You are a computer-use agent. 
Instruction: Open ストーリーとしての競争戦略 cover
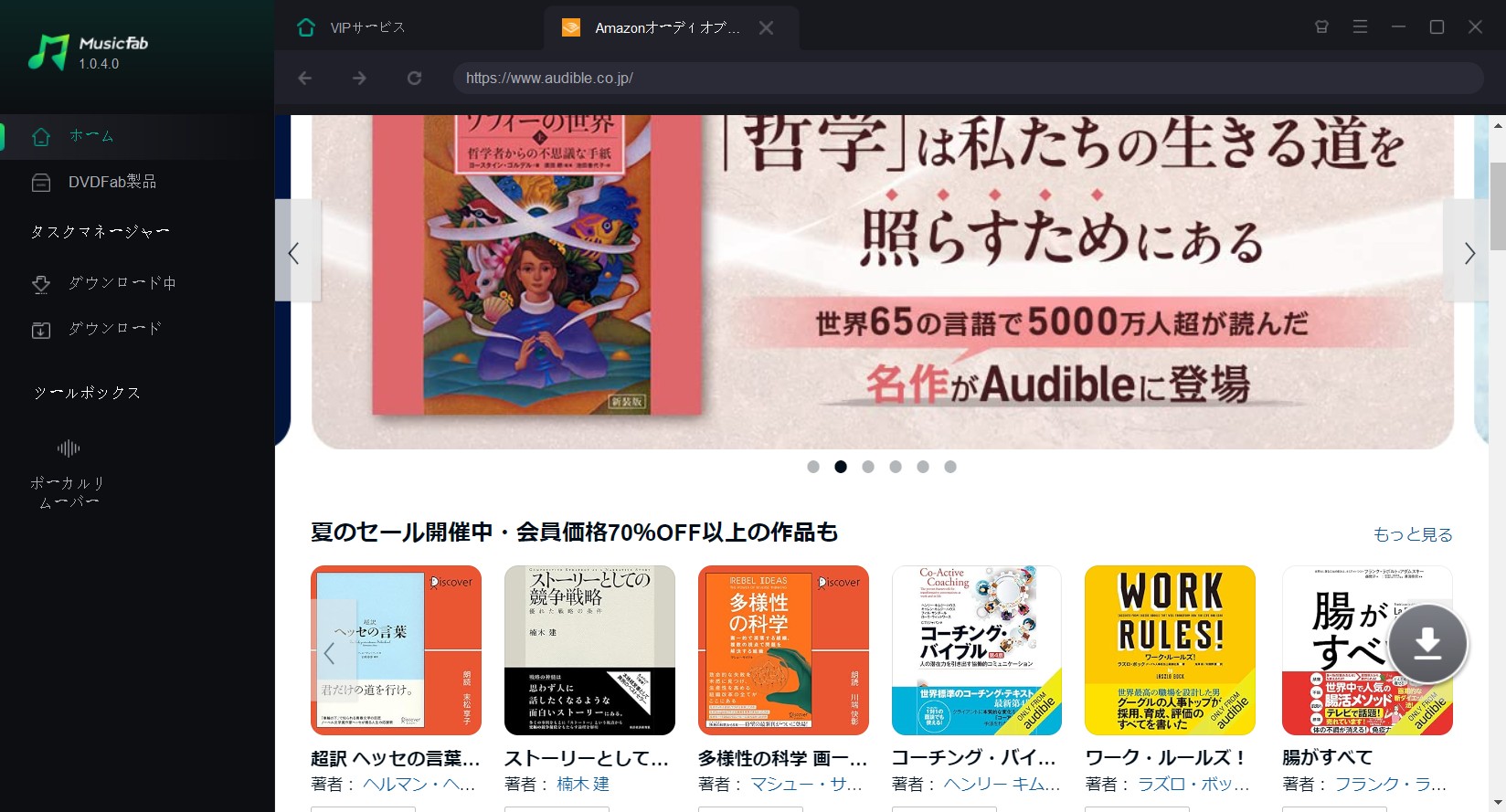(x=589, y=650)
